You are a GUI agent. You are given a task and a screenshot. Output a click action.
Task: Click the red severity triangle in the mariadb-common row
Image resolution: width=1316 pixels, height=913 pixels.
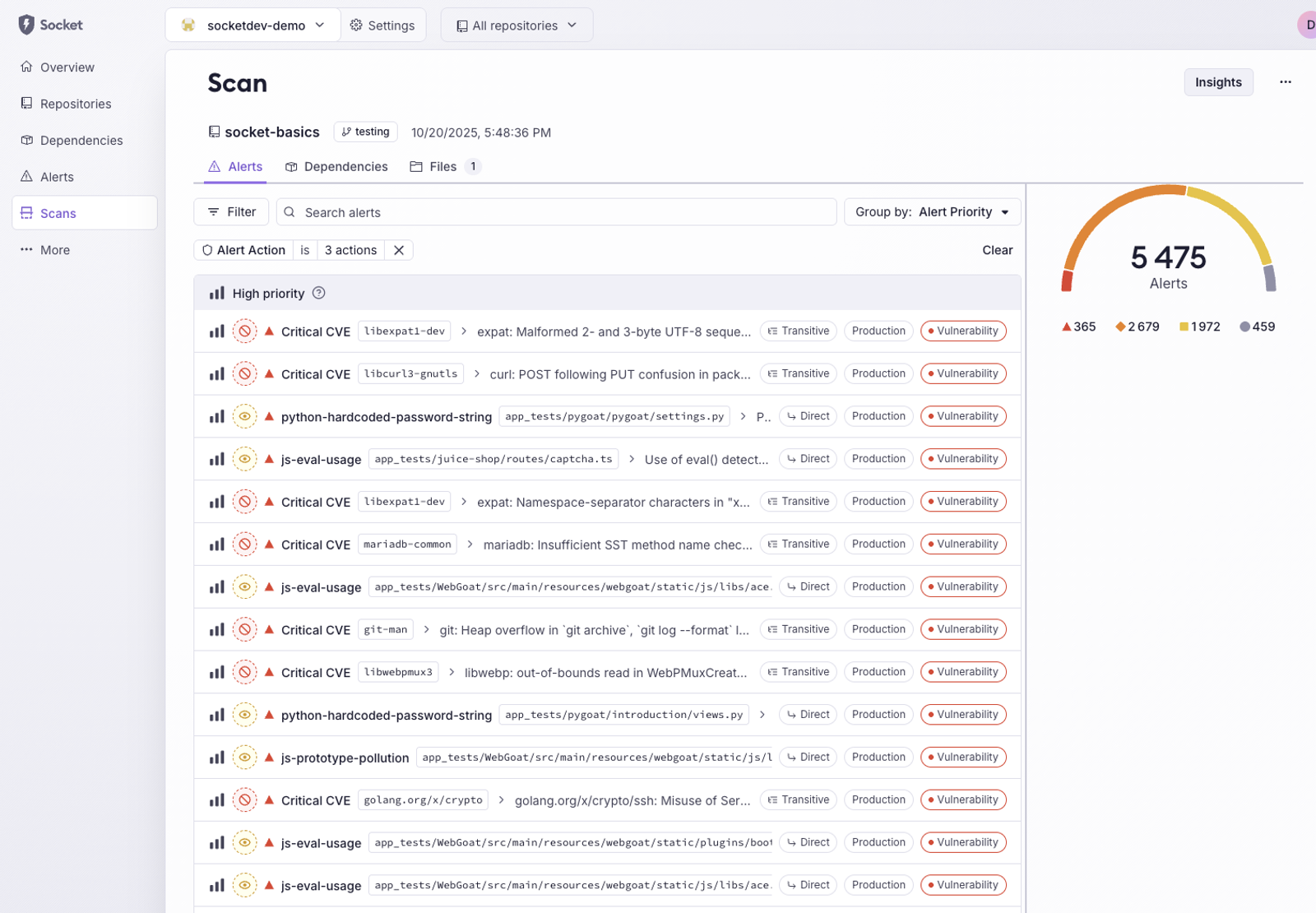269,544
